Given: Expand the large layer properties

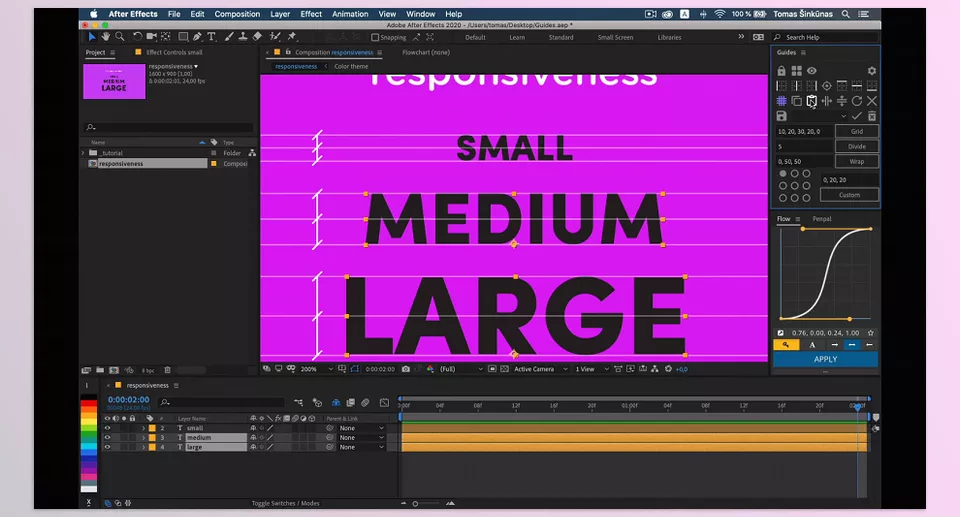Looking at the screenshot, I should [144, 447].
